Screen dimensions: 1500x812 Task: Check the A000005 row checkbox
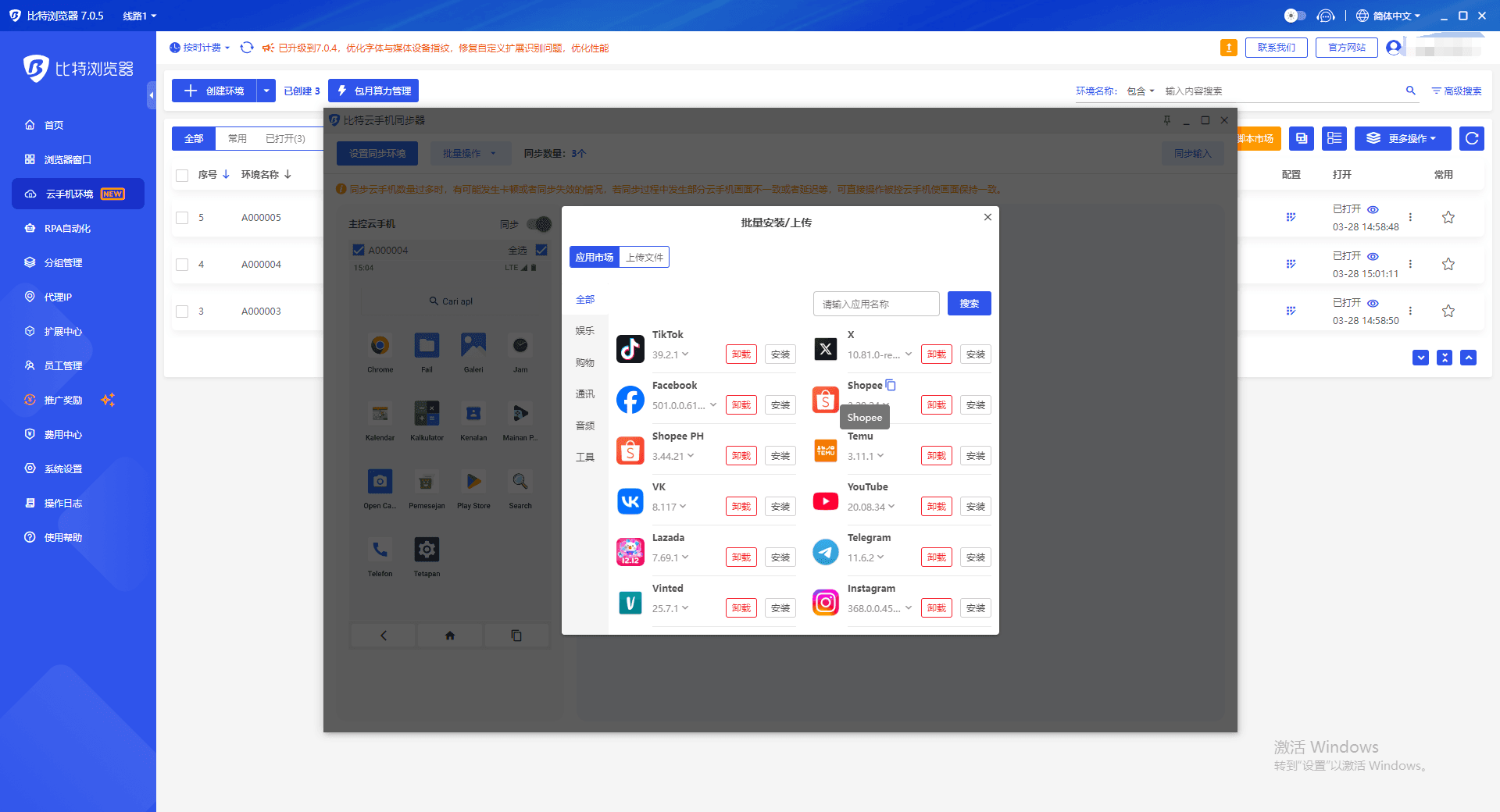tap(182, 218)
